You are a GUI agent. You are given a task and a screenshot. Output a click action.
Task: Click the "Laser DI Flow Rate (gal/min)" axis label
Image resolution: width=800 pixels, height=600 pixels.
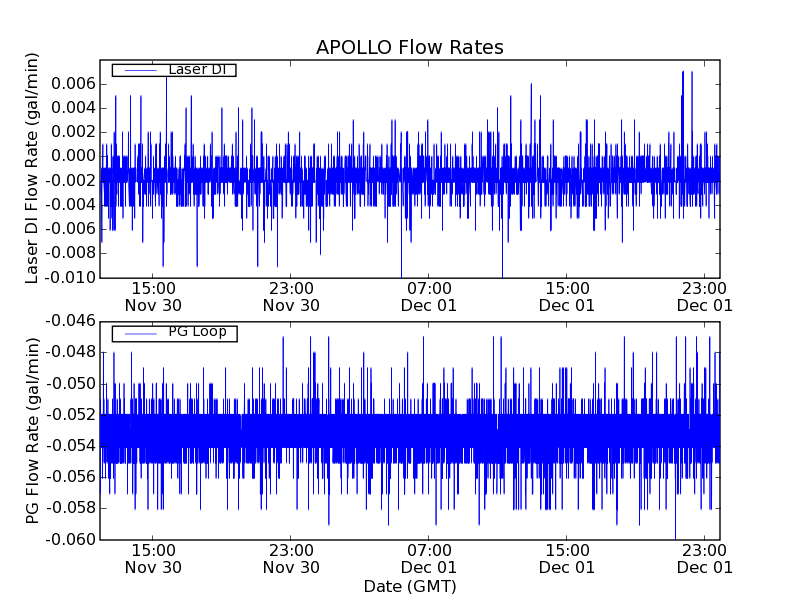click(x=33, y=168)
